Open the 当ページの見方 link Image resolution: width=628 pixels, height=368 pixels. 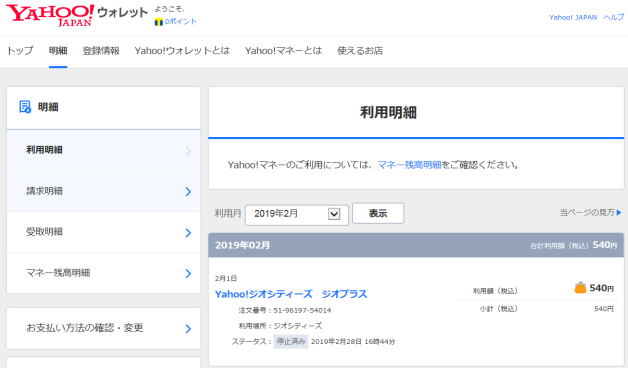[587, 213]
